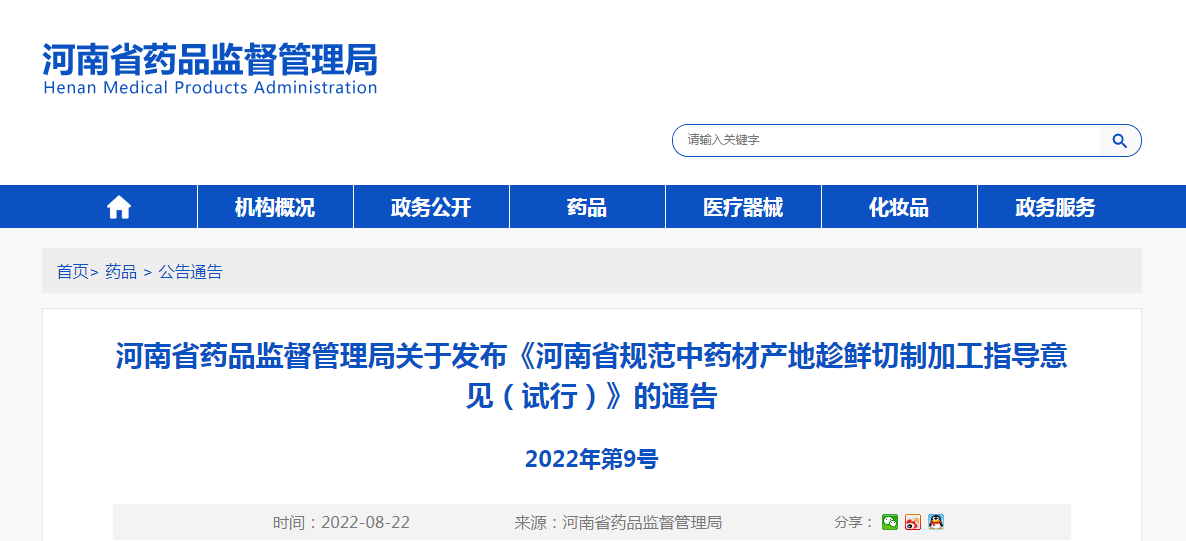Share the notice via WeChat icon
This screenshot has height=541, width=1186.
890,522
